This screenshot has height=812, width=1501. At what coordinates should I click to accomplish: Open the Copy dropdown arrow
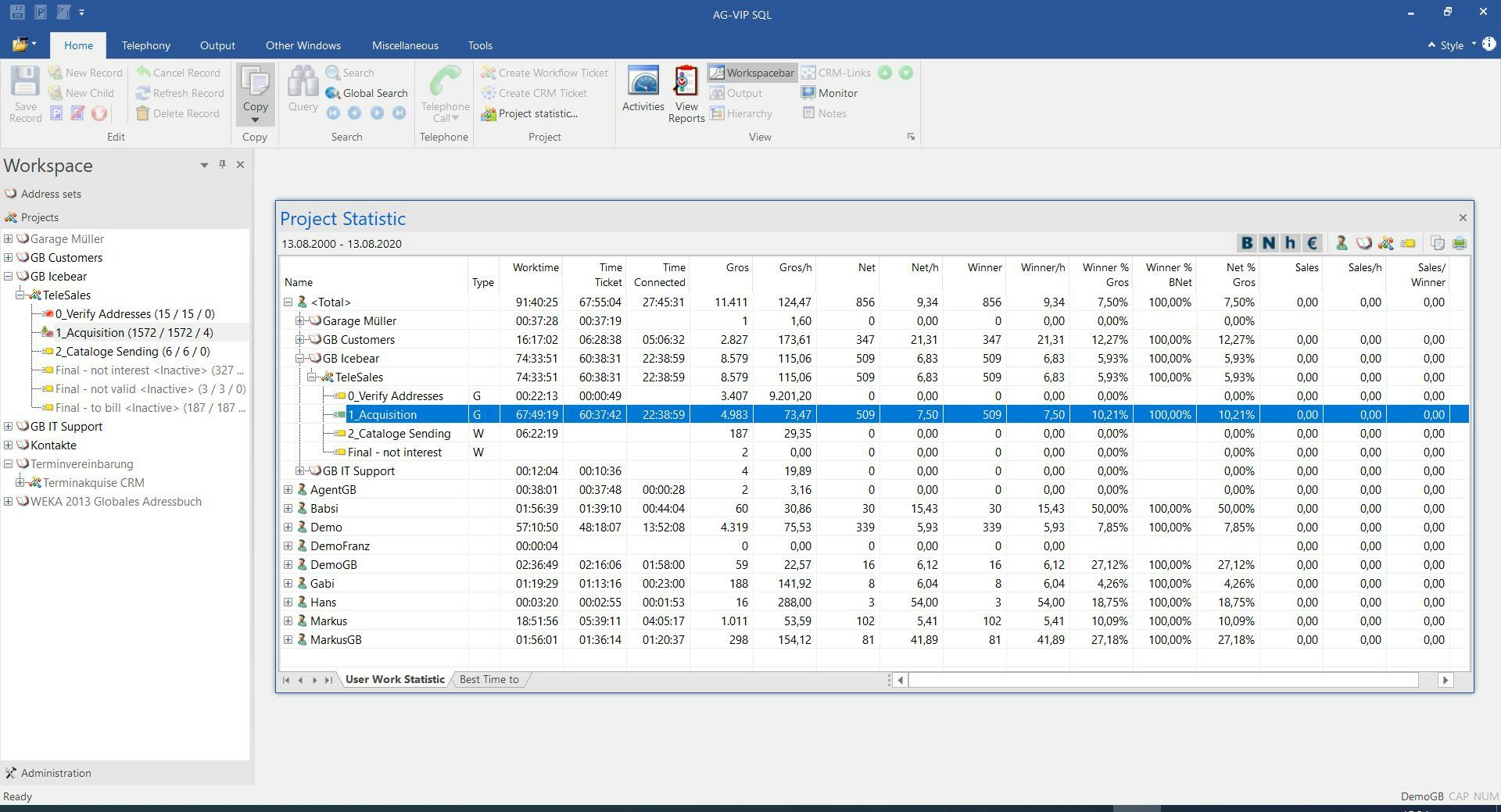tap(255, 120)
